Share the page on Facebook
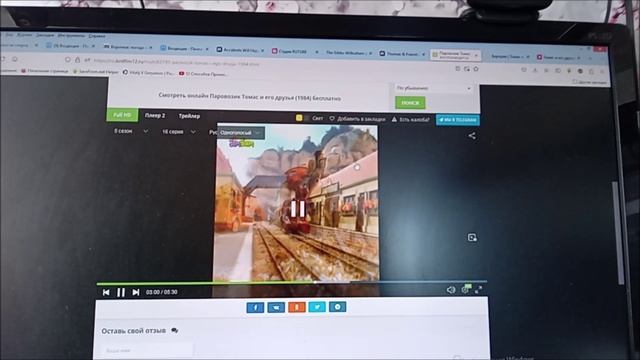The width and height of the screenshot is (640, 360). 255,308
